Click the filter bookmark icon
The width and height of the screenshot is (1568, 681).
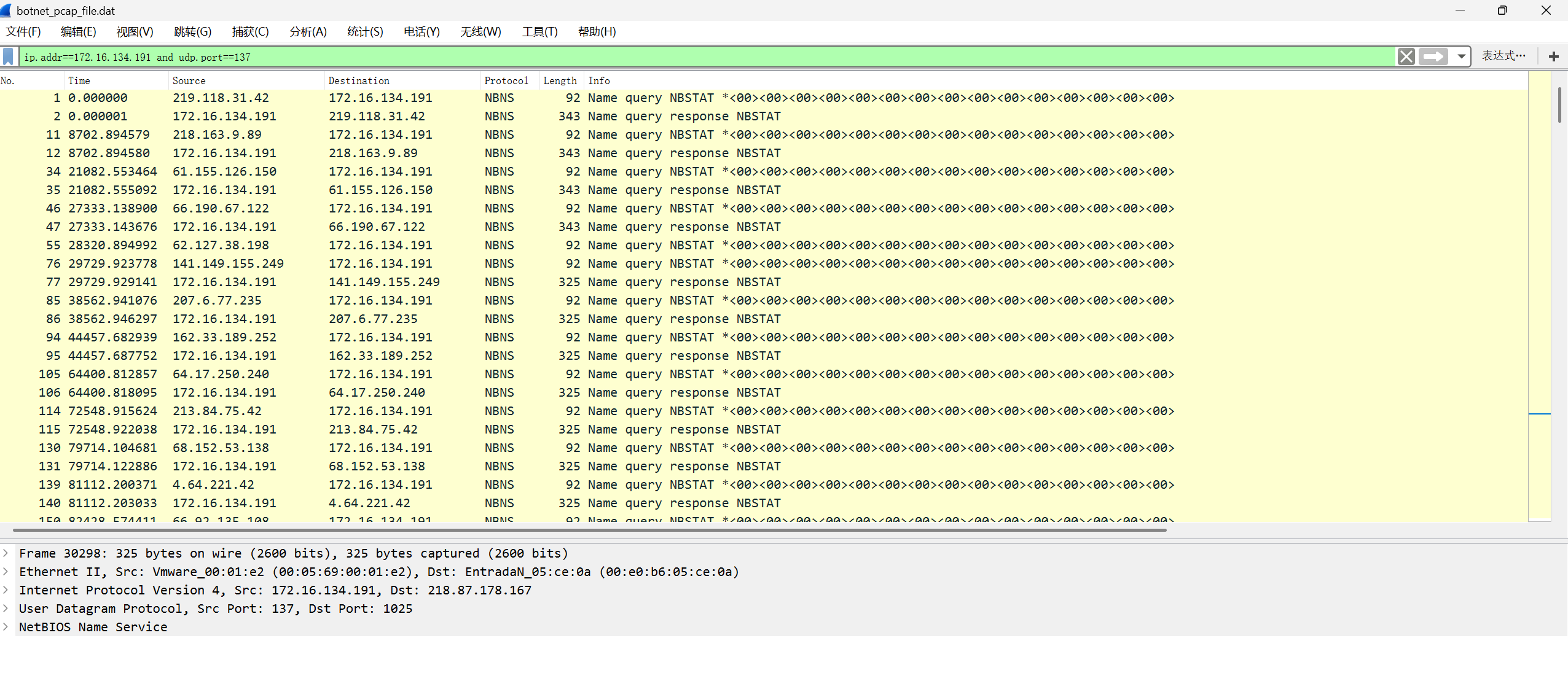pyautogui.click(x=8, y=57)
